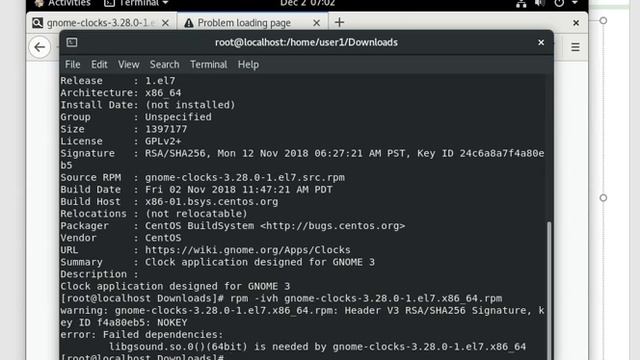Screen dimensions: 640x360
Task: Click the warning line about Header V3 RSA/SHA256 Signature
Action: tap(302, 316)
